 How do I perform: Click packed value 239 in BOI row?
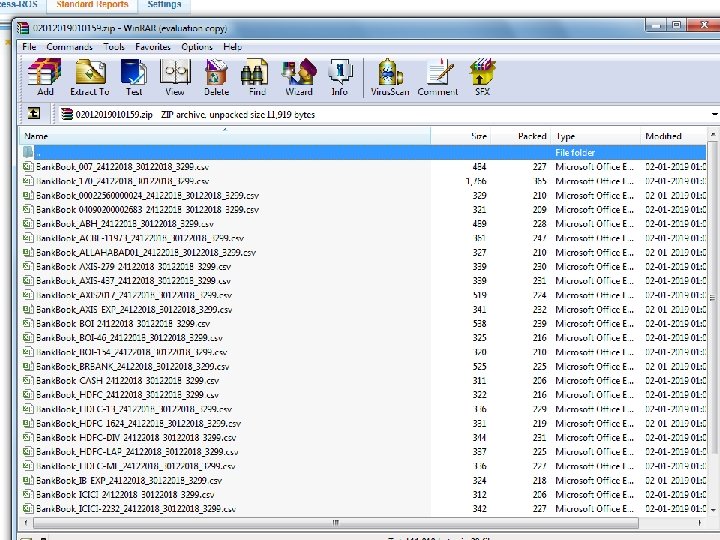[x=539, y=323]
